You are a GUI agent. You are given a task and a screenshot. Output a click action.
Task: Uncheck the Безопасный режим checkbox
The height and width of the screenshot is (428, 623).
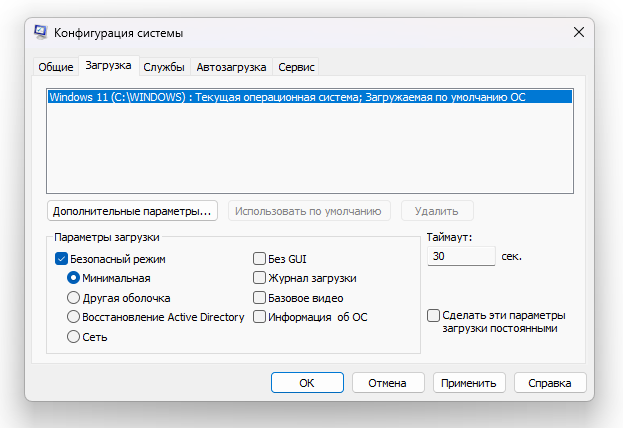click(61, 258)
